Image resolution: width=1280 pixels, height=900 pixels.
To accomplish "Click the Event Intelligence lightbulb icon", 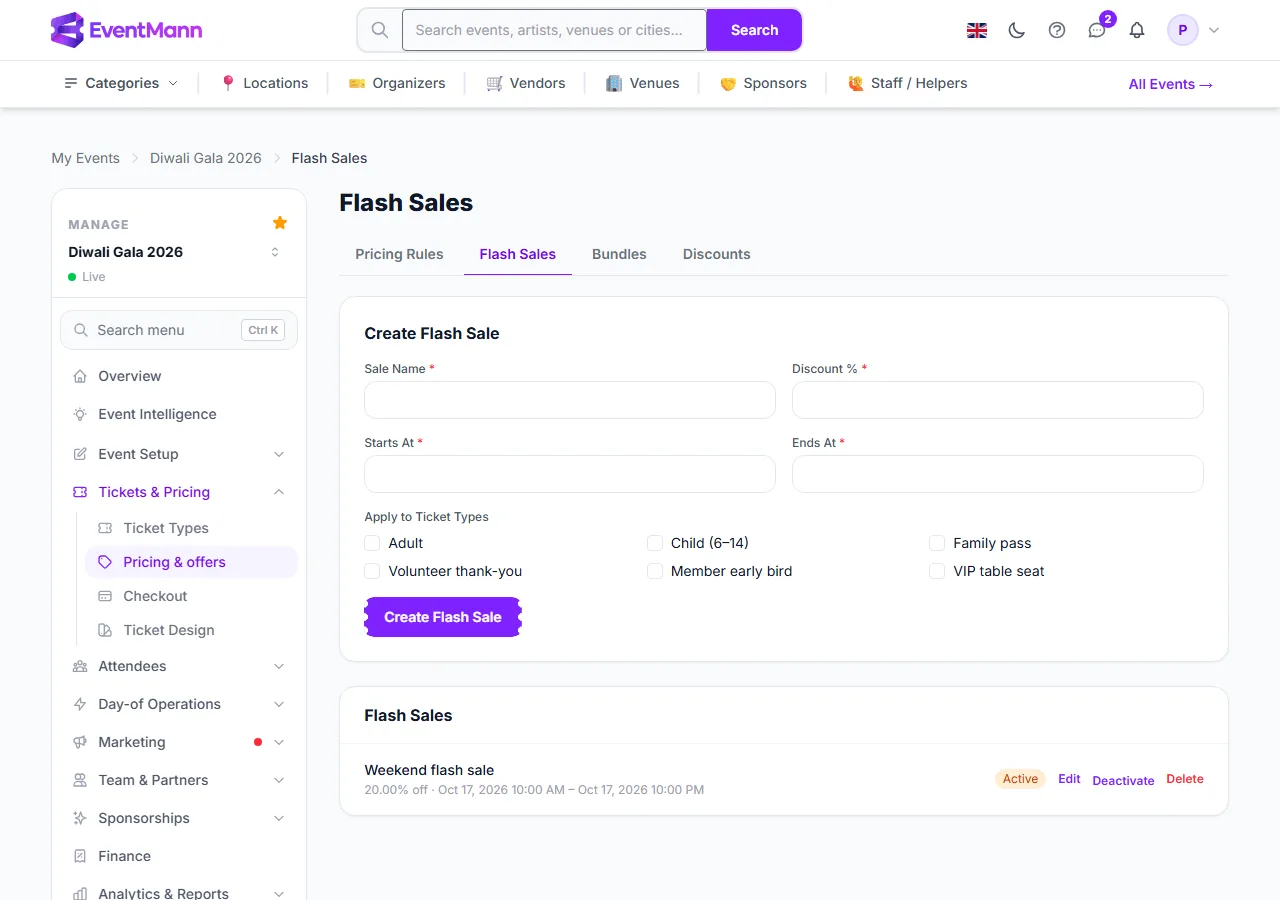I will click(x=80, y=414).
